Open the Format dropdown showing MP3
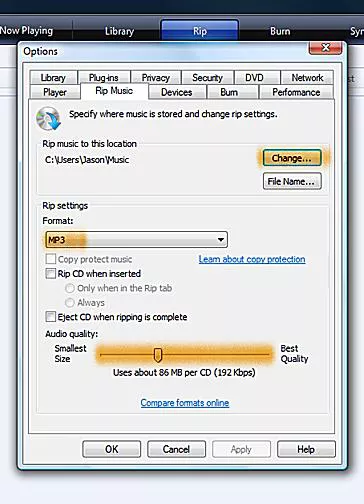The height and width of the screenshot is (504, 364). pos(136,240)
